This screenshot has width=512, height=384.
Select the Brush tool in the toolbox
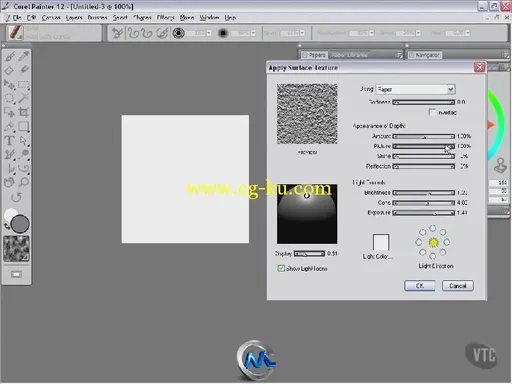[x=10, y=57]
